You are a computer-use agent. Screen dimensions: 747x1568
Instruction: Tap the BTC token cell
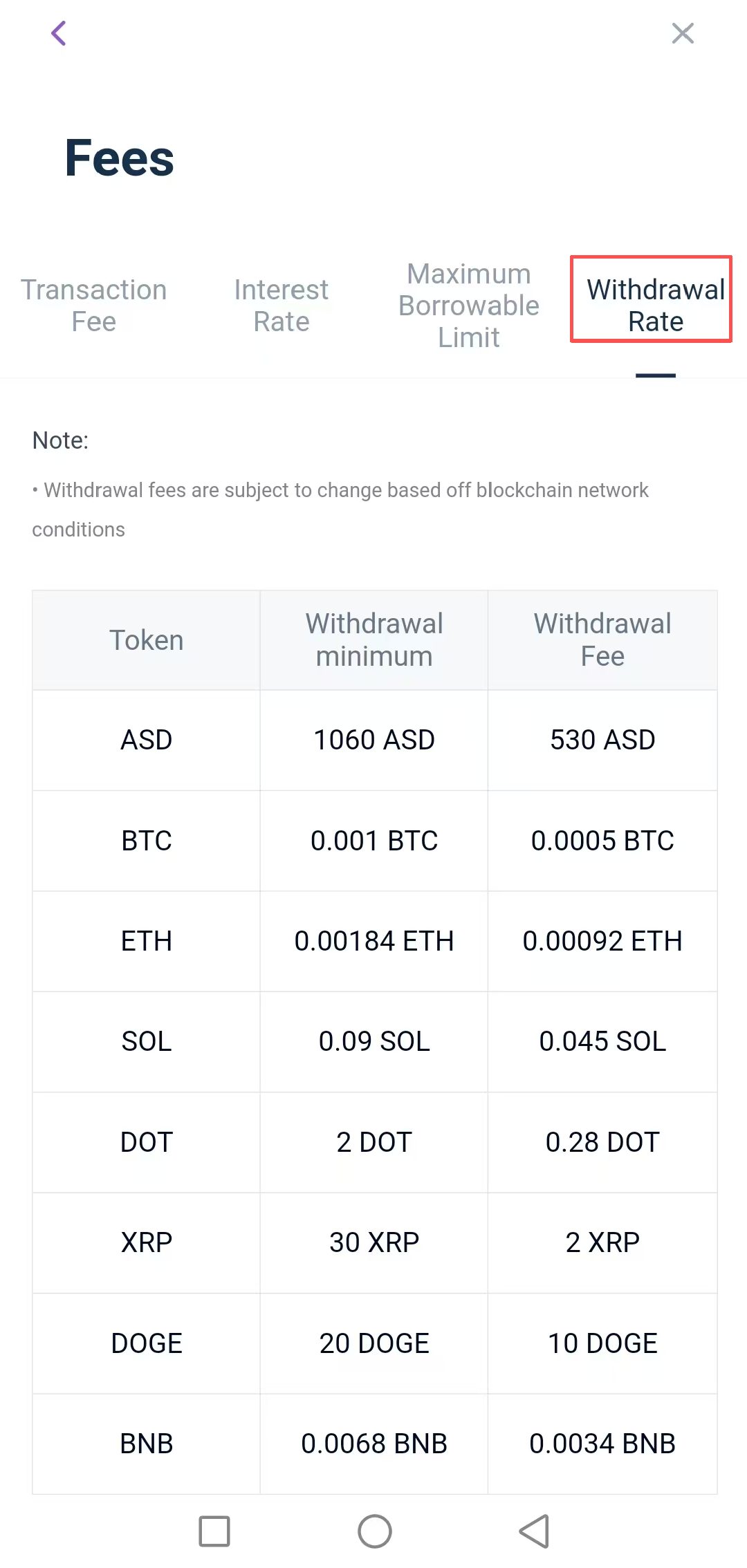pos(147,841)
